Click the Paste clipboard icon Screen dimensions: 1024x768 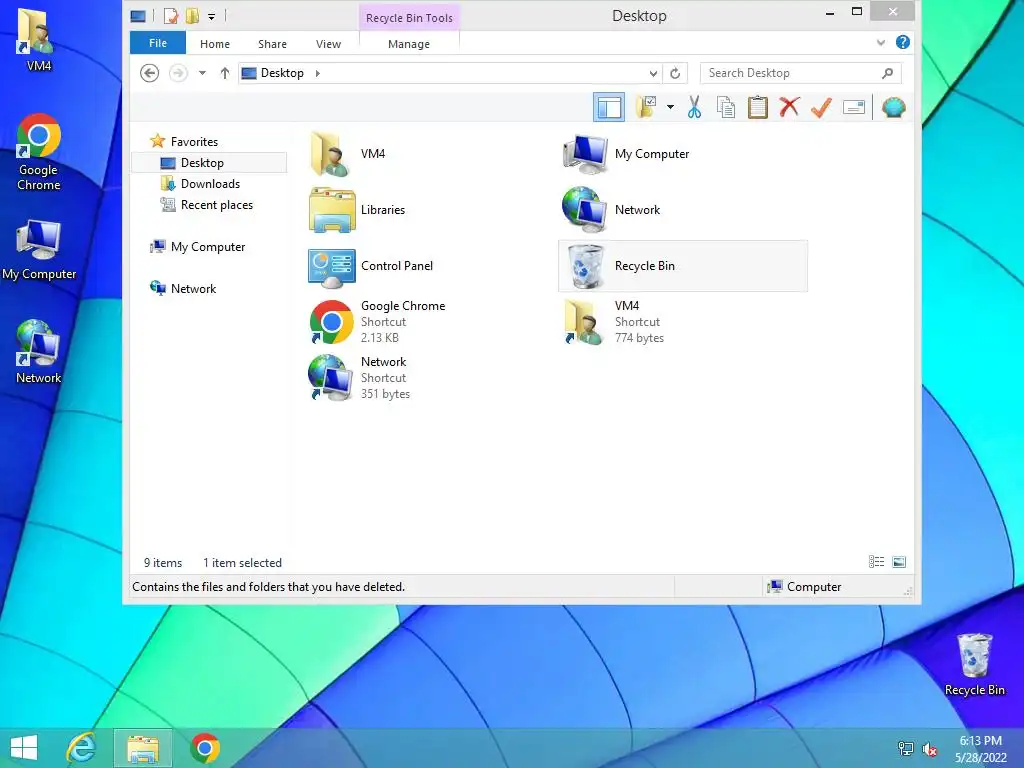click(x=758, y=107)
